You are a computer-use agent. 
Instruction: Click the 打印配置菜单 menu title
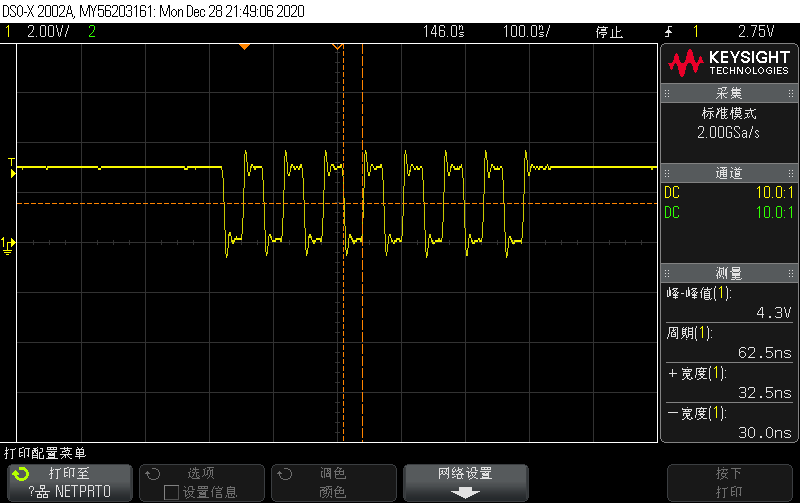pyautogui.click(x=45, y=453)
